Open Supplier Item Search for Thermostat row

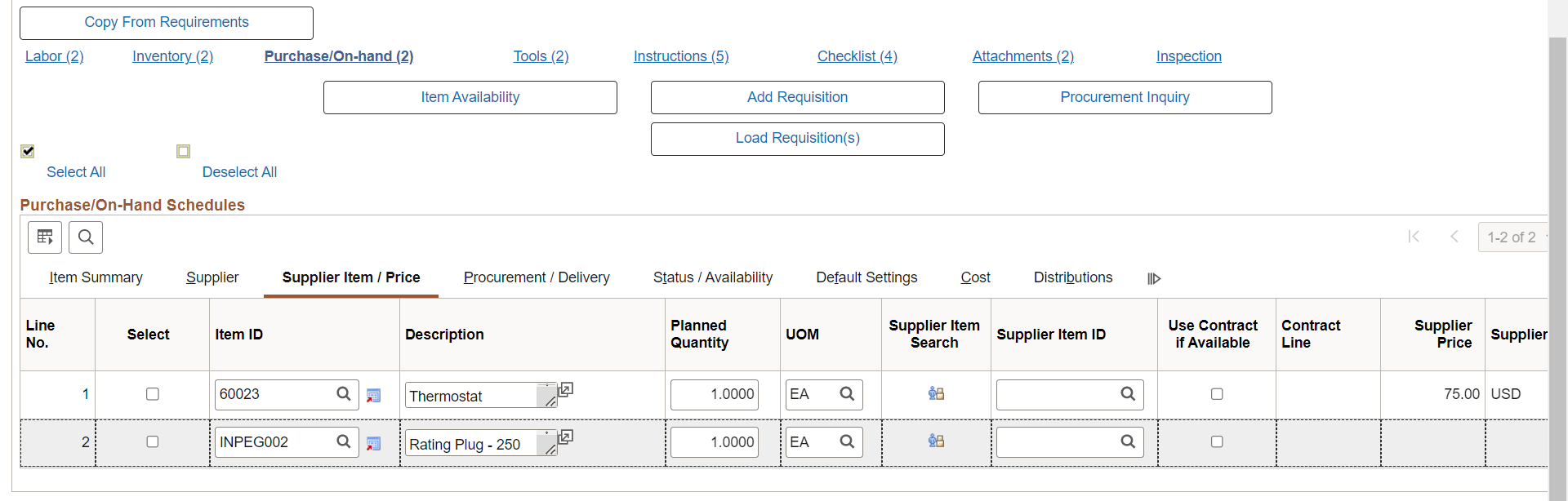[936, 394]
